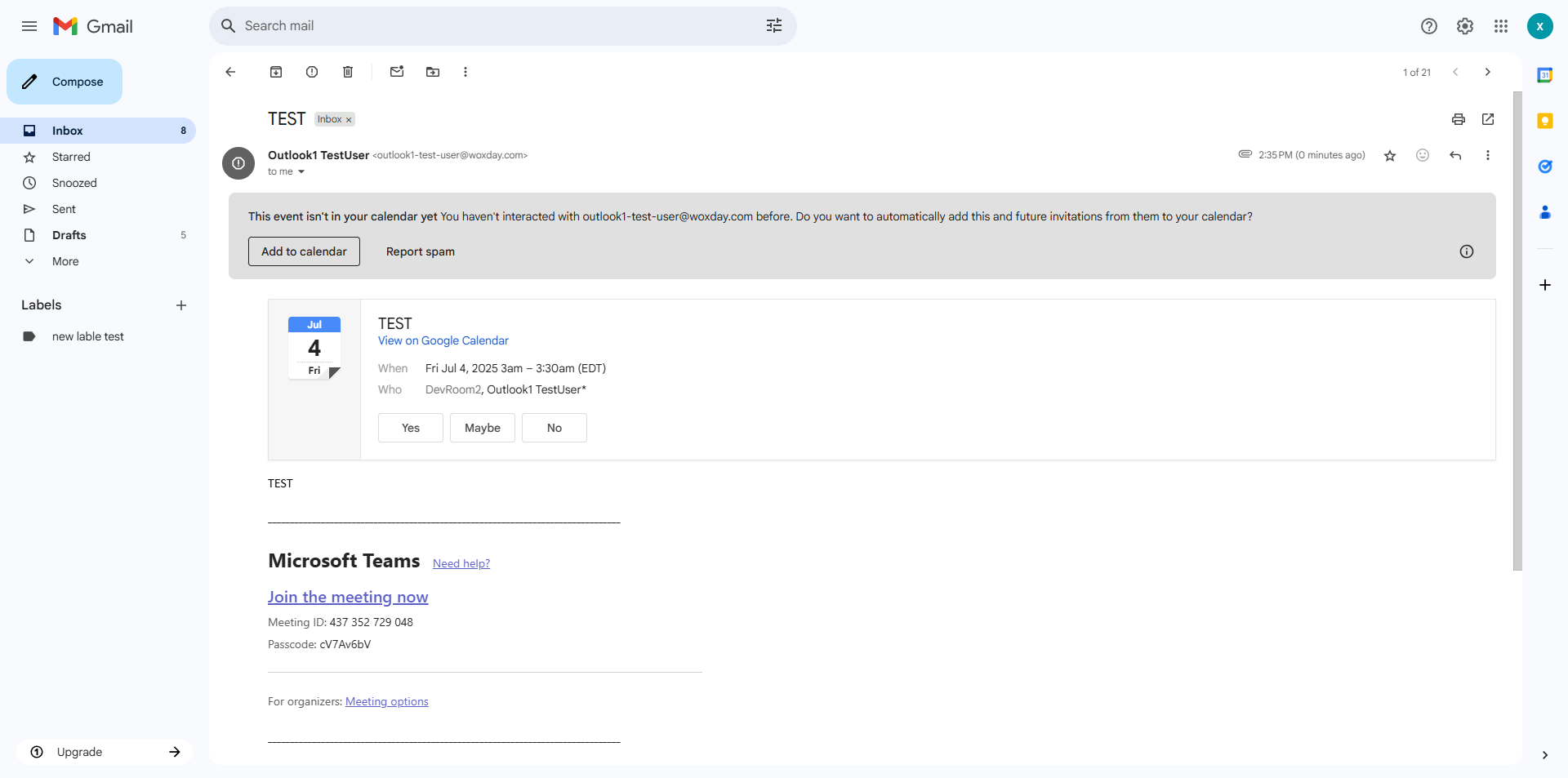Open Google Tasks side panel
1568x778 pixels.
tap(1545, 167)
